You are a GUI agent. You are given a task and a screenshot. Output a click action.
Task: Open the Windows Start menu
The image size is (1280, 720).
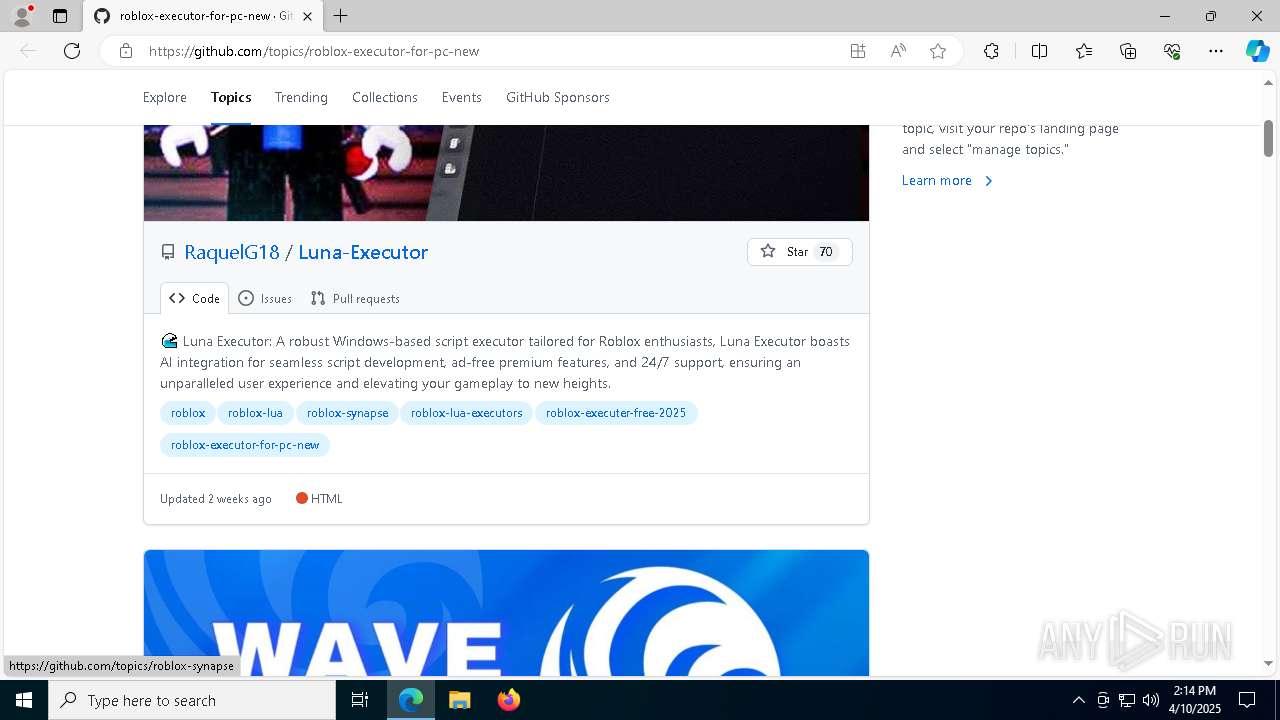(x=24, y=700)
